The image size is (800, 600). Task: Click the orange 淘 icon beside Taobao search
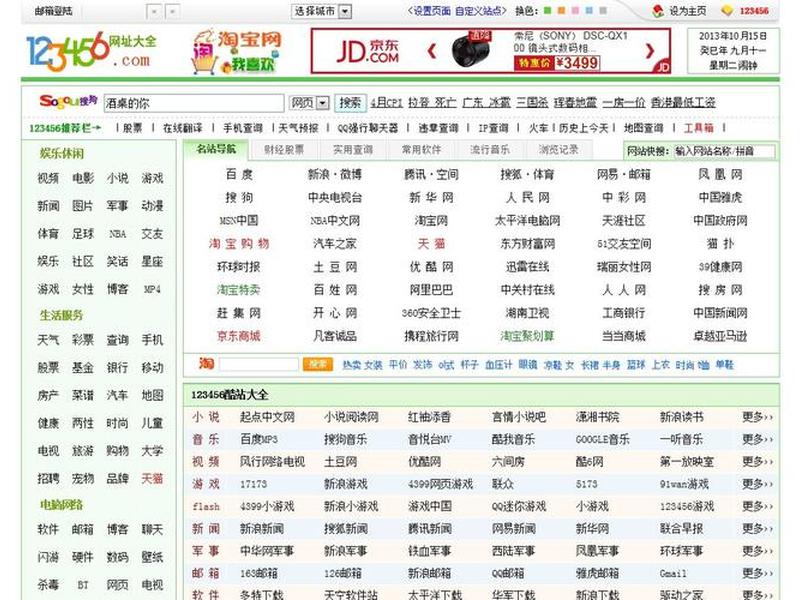[x=206, y=364]
